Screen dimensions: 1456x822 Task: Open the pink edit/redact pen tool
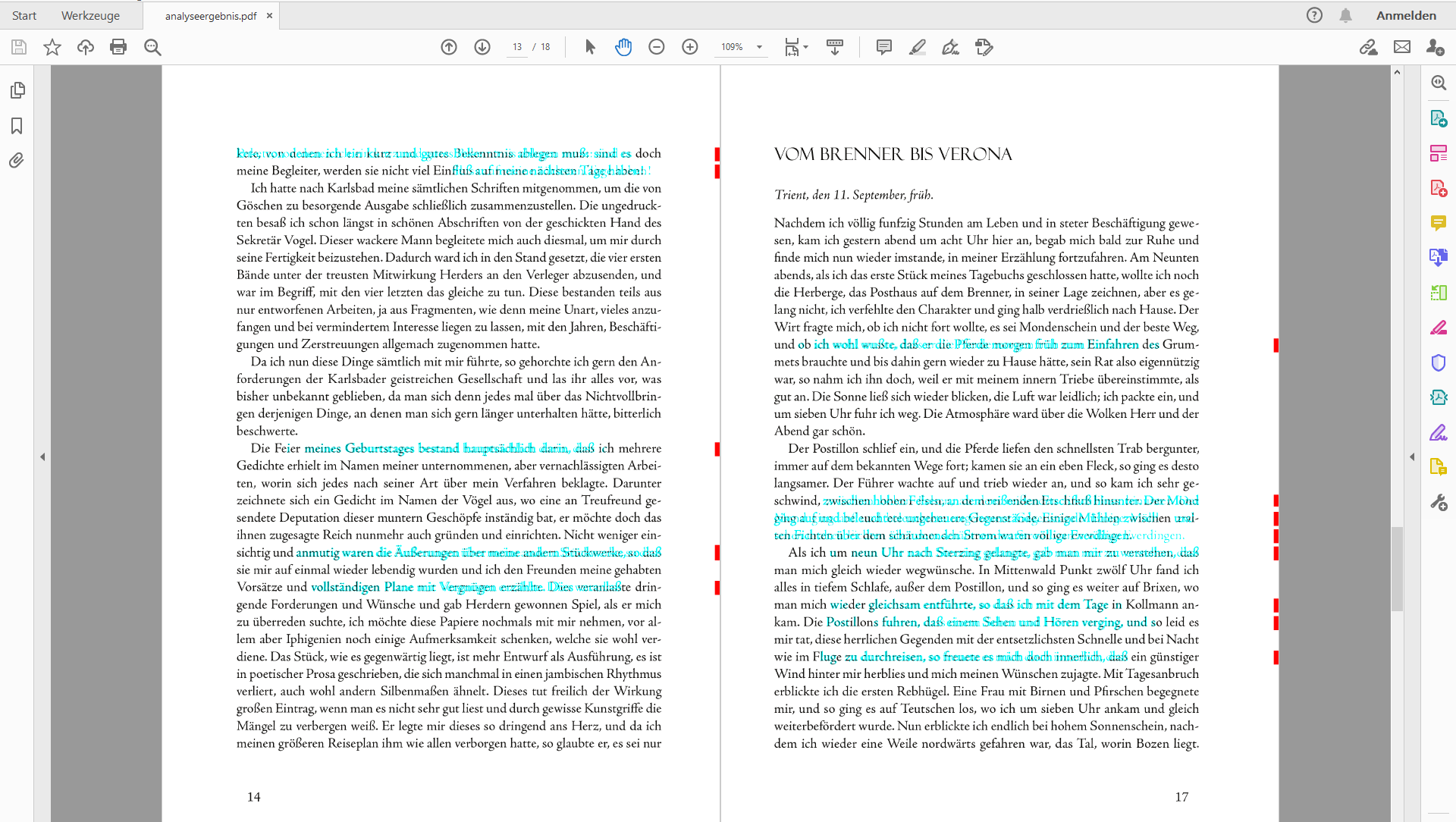[1439, 328]
